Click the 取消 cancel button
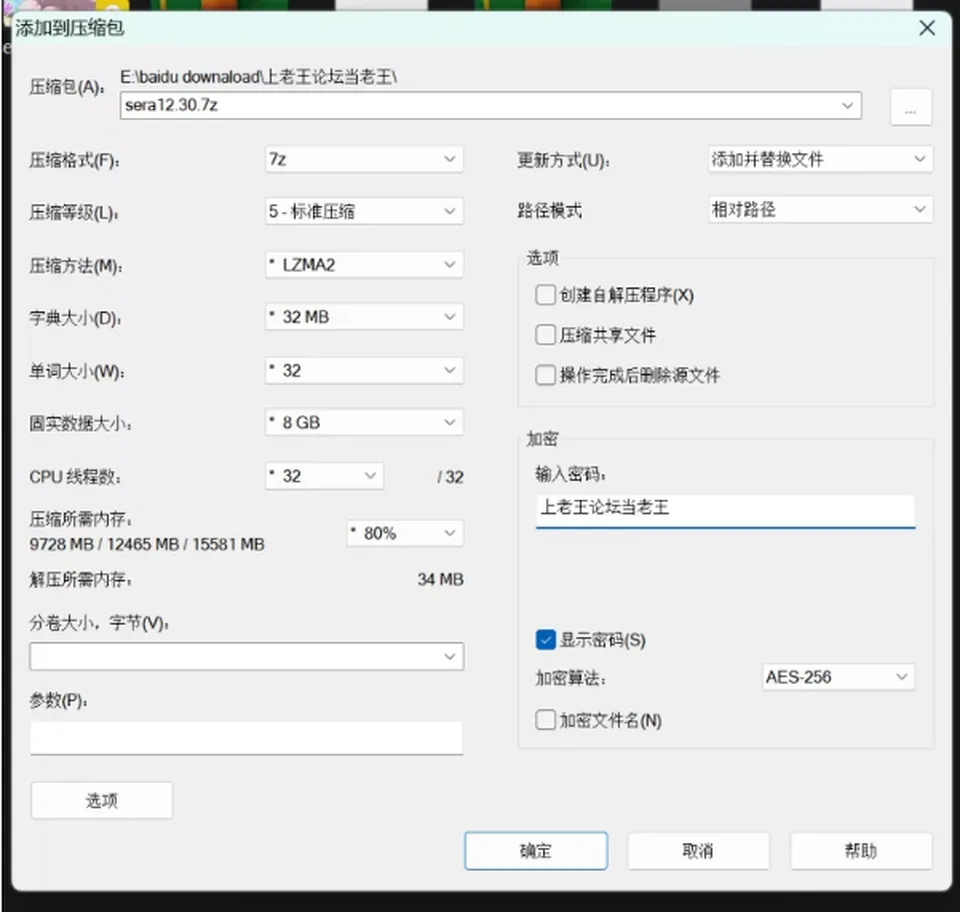The image size is (960, 912). (x=698, y=851)
